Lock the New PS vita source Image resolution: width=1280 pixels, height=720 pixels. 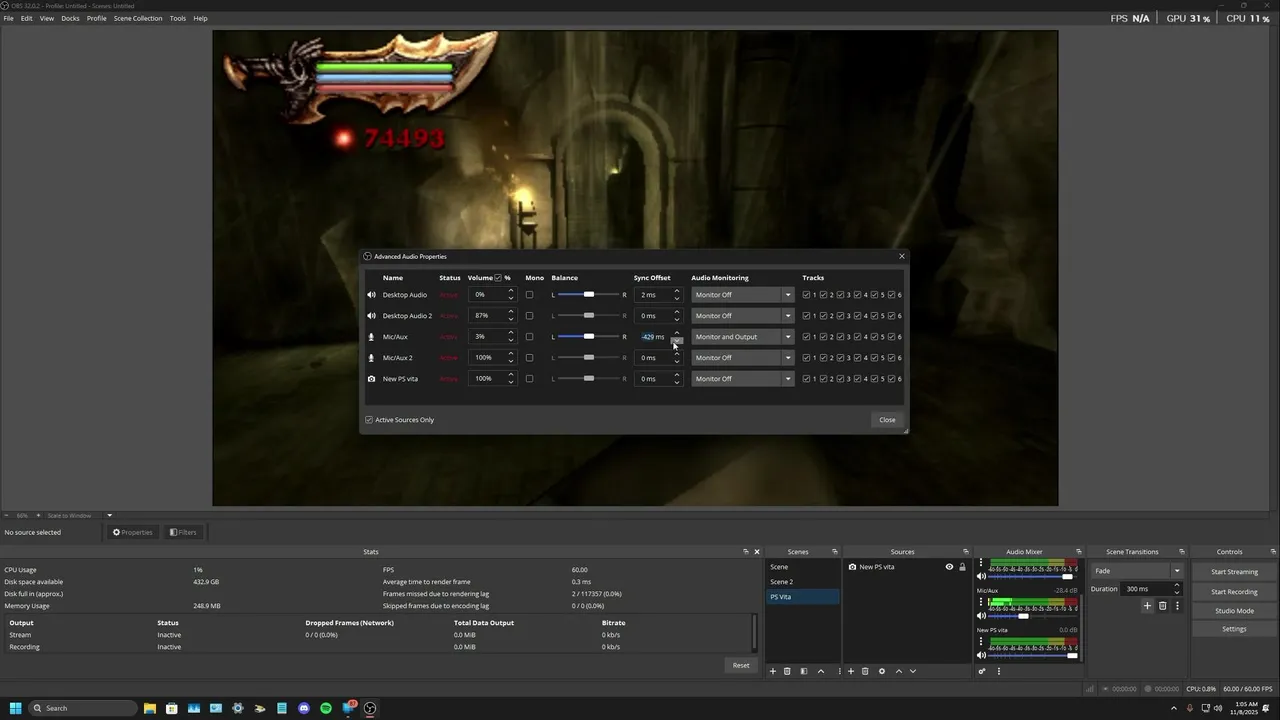point(963,567)
